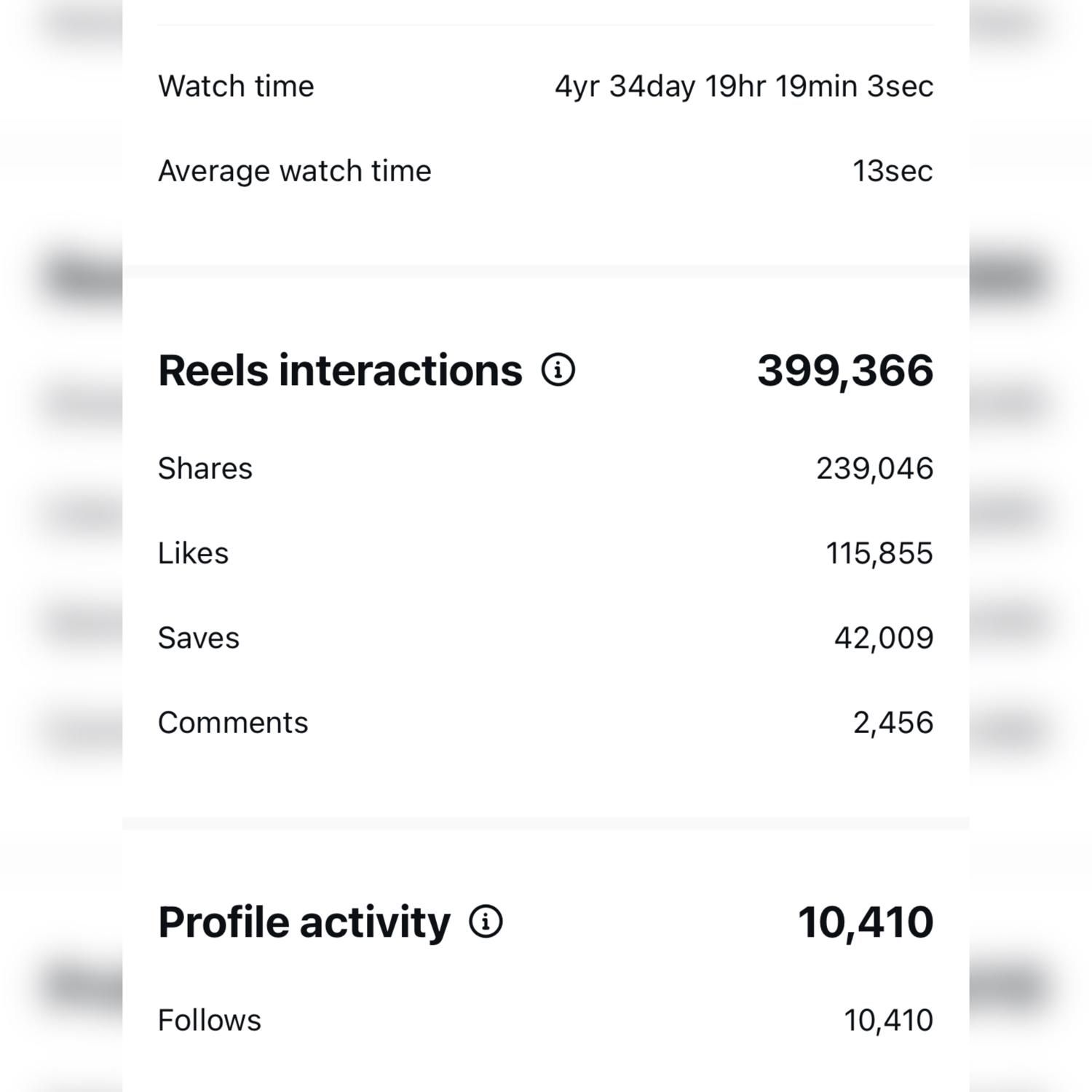
Task: Tap the 4yr 34day watch time value
Action: [x=743, y=86]
